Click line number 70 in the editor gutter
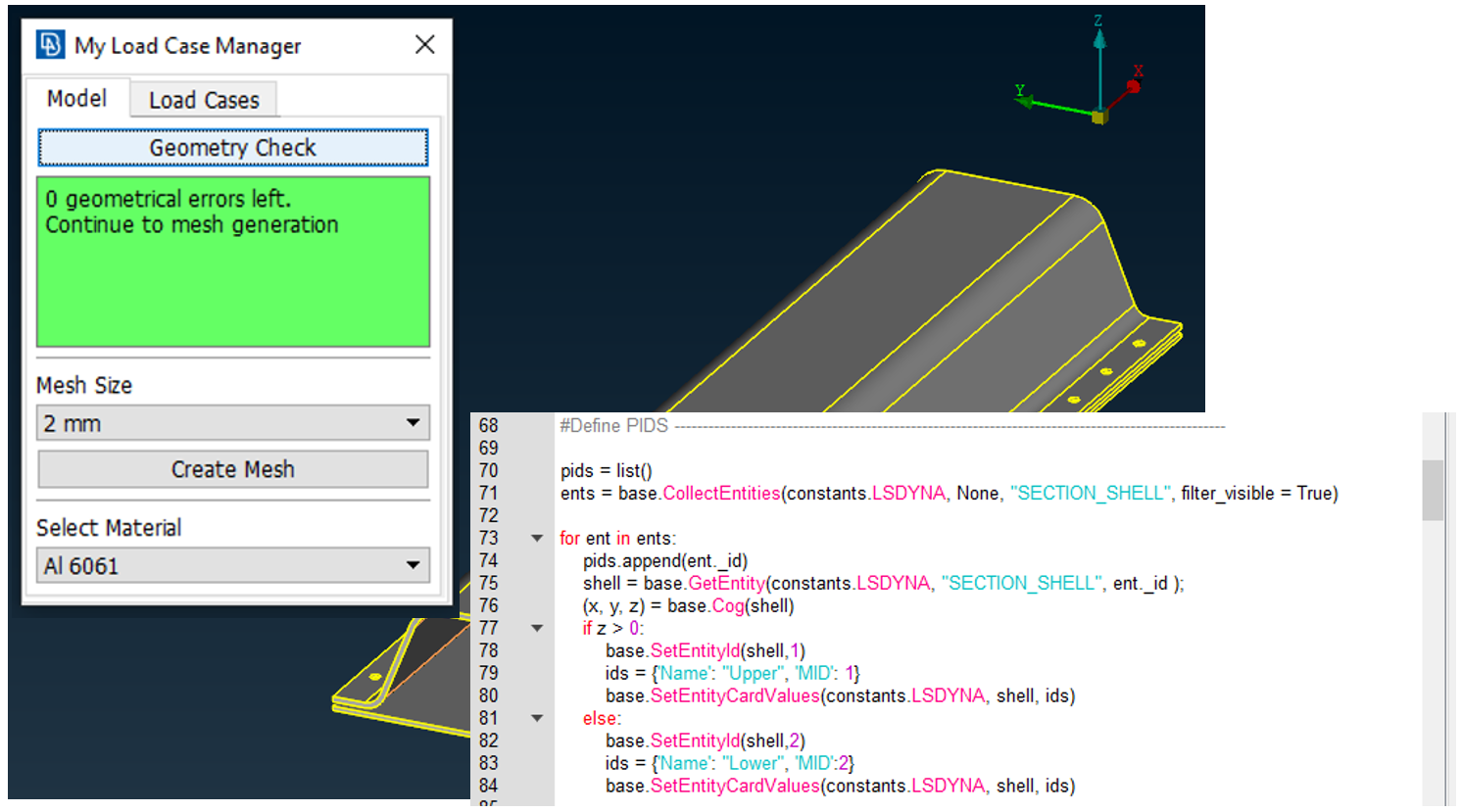The width and height of the screenshot is (1462, 812). tap(489, 471)
